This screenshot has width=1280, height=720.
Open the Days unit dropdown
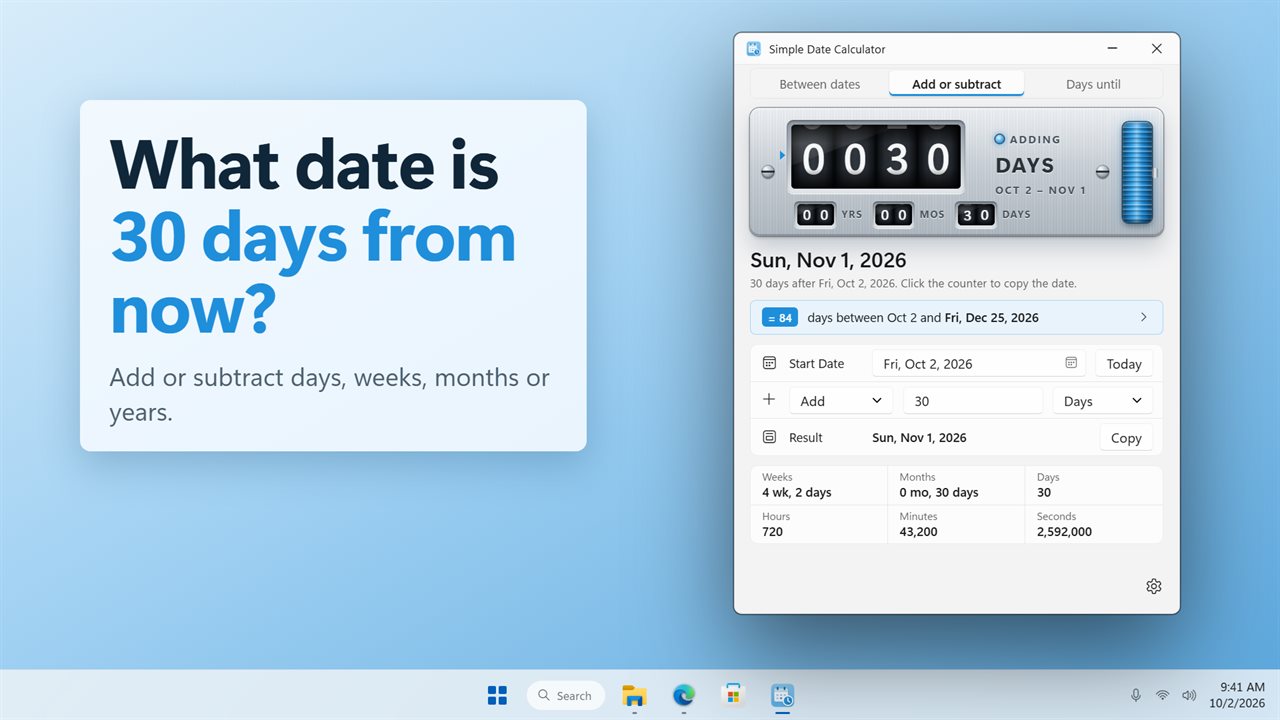(1102, 401)
